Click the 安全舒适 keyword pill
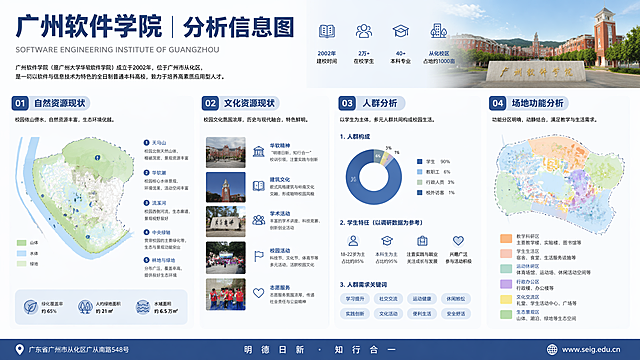 tap(456, 313)
